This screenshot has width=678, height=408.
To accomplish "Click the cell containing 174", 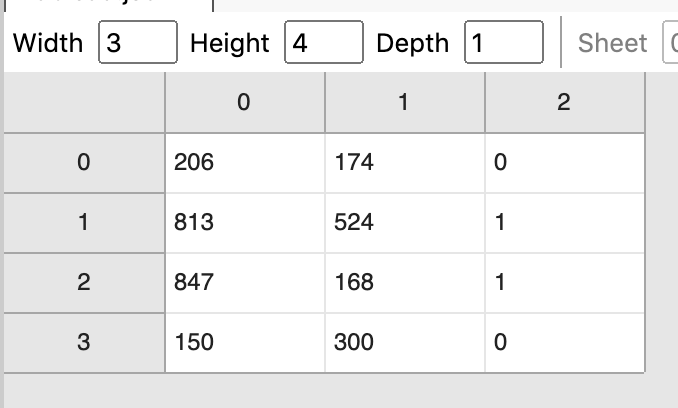I will pos(405,163).
